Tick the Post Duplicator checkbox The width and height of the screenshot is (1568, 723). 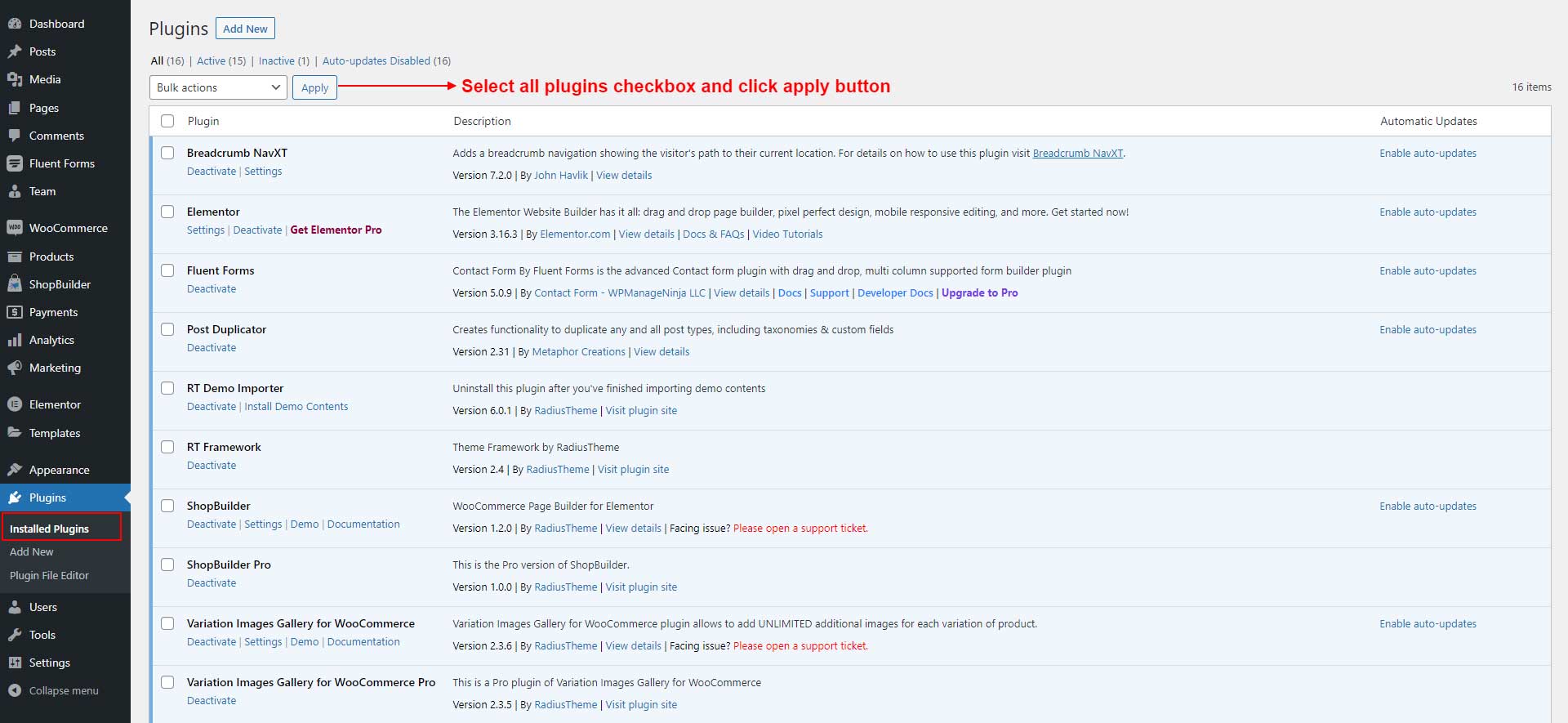point(167,329)
